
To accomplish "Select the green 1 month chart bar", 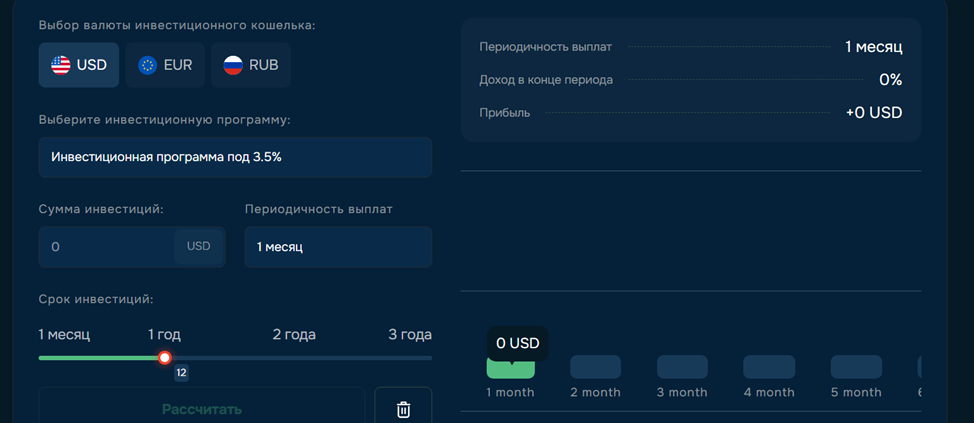I will click(510, 368).
